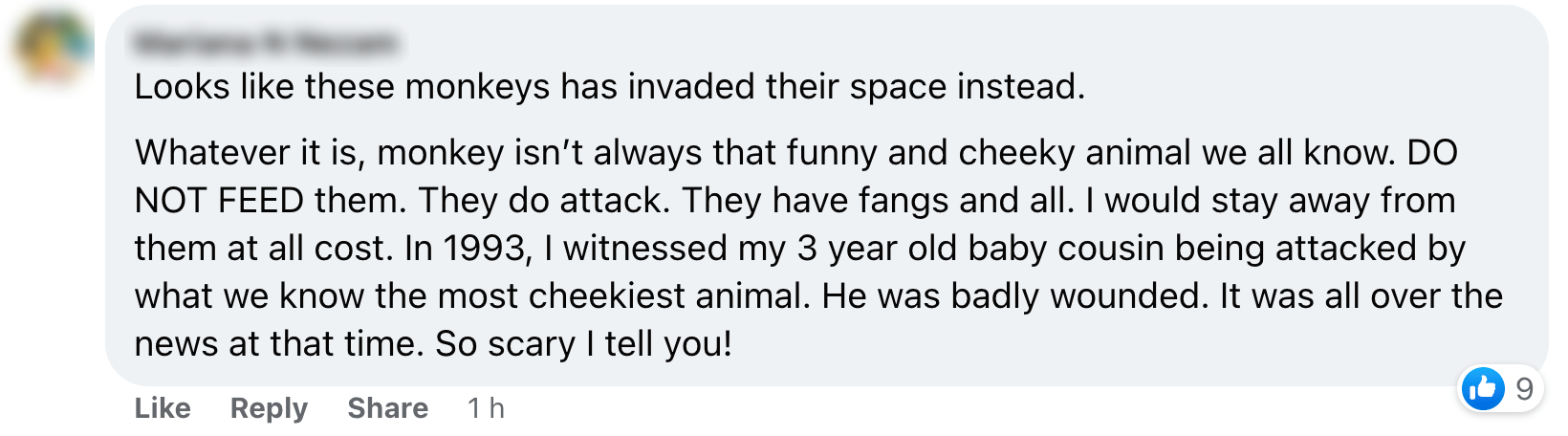The image size is (1568, 436).
Task: Open the blurred commenter name link
Action: tap(266, 43)
